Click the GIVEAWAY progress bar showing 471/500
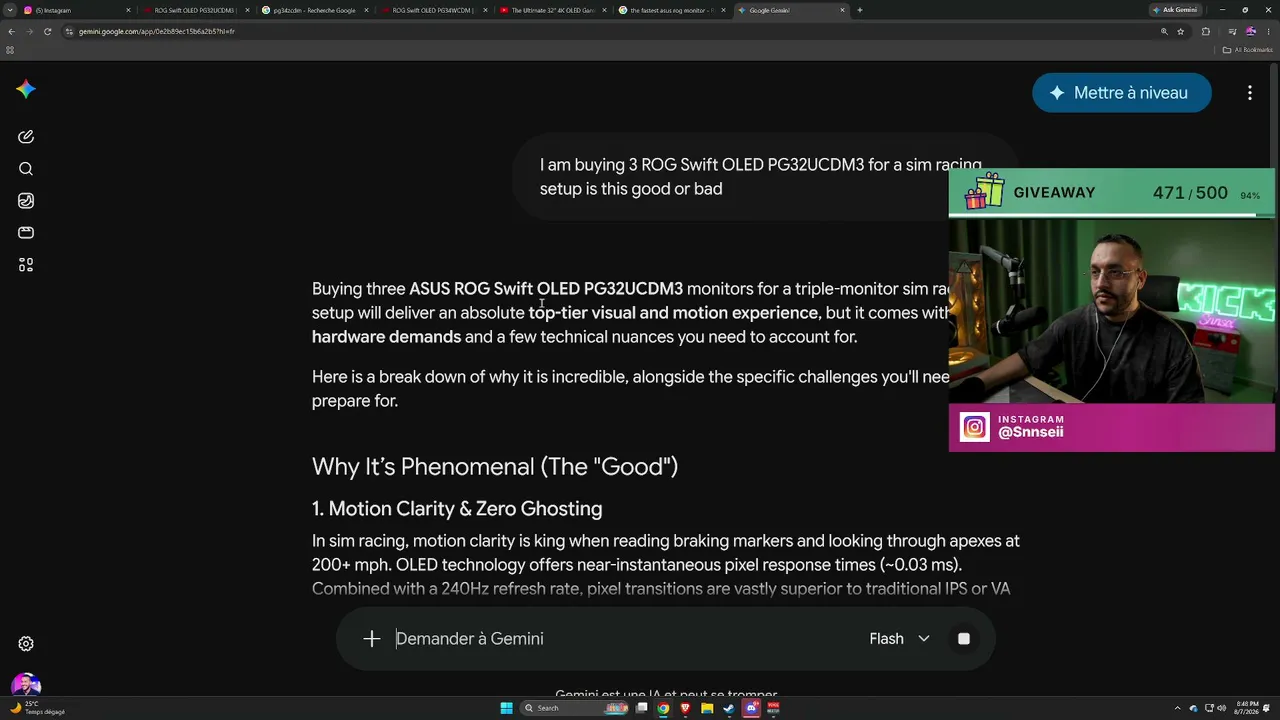The width and height of the screenshot is (1280, 720). pos(1112,193)
